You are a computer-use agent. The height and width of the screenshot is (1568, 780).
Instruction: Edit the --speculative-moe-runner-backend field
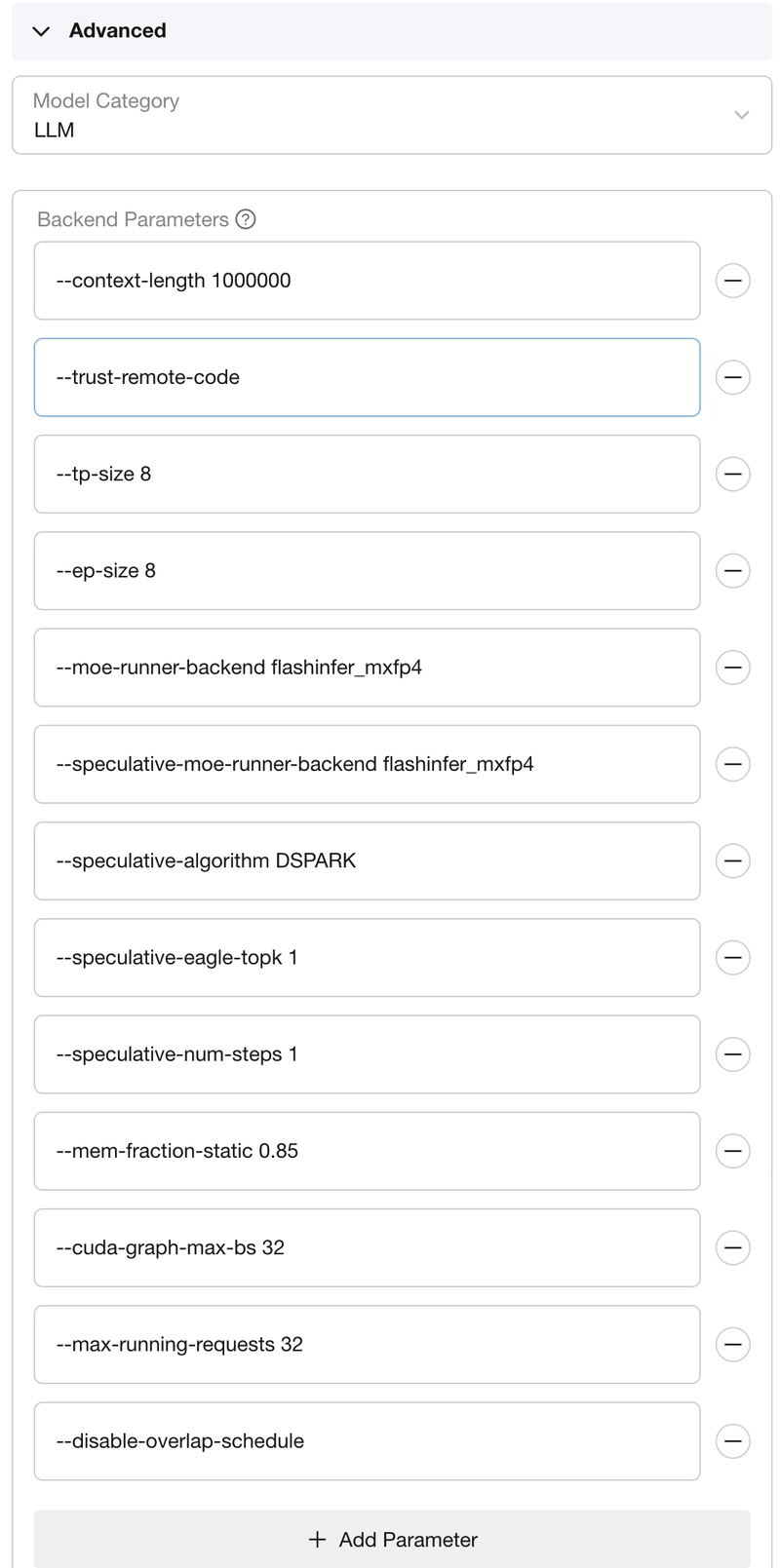click(x=367, y=764)
